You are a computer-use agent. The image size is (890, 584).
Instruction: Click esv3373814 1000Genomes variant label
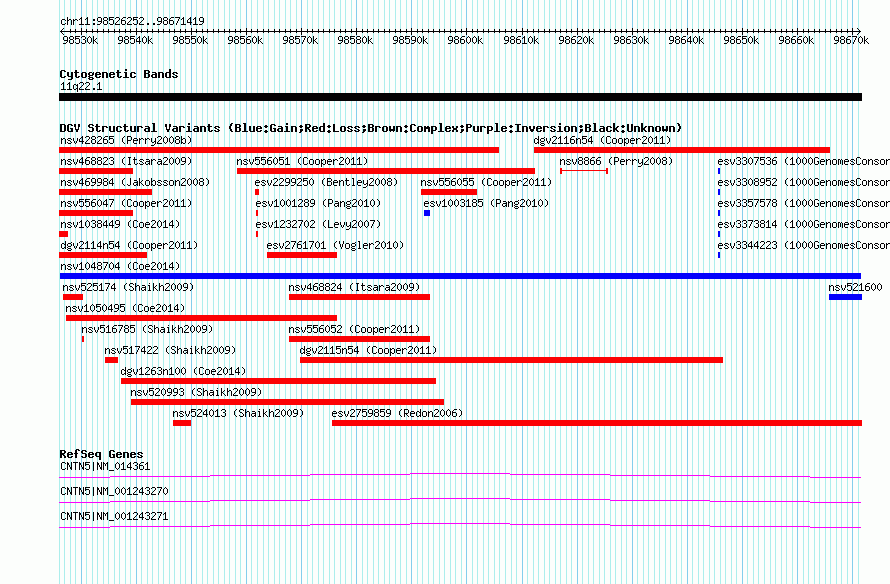803,224
